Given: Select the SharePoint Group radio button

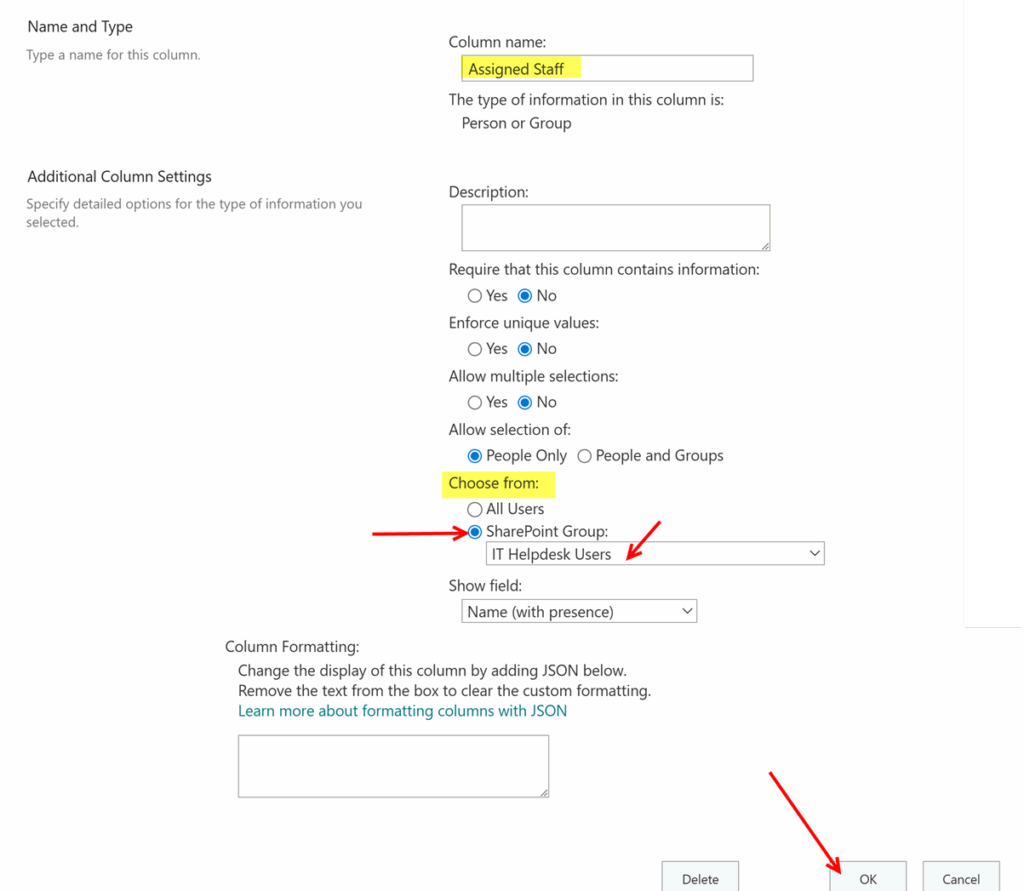Looking at the screenshot, I should [x=475, y=532].
